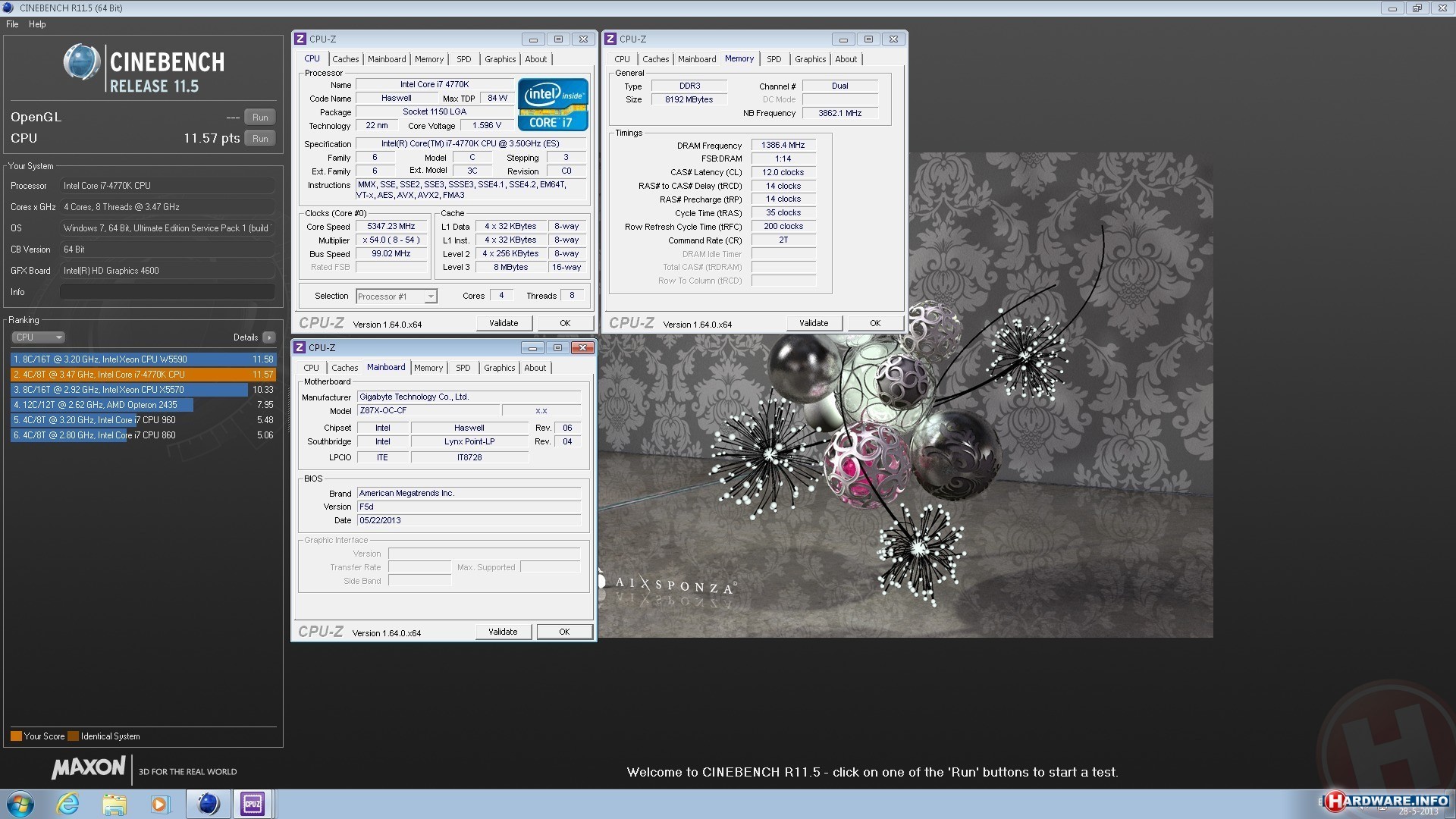The height and width of the screenshot is (819, 1456).
Task: Click Validate in the Mainboard CPU-Z window
Action: click(x=503, y=632)
